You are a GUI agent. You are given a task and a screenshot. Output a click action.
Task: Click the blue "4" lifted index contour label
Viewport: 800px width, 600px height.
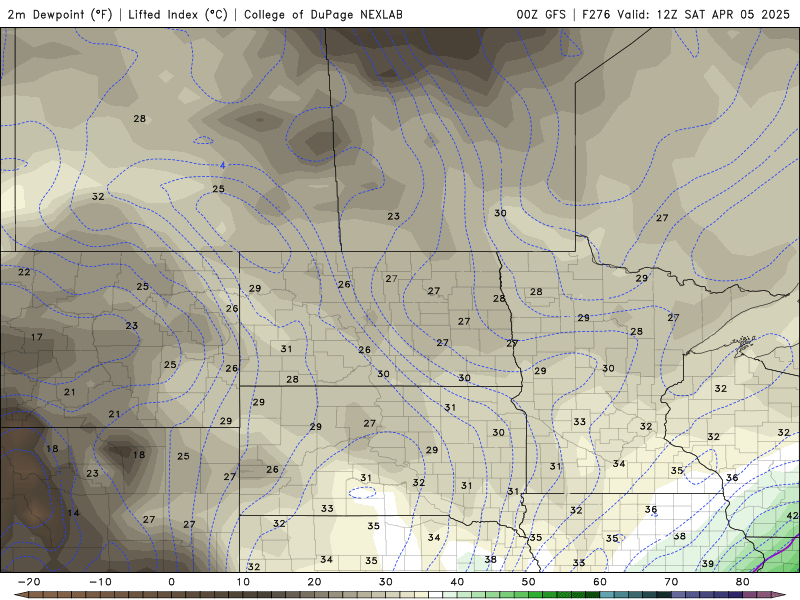coord(222,165)
